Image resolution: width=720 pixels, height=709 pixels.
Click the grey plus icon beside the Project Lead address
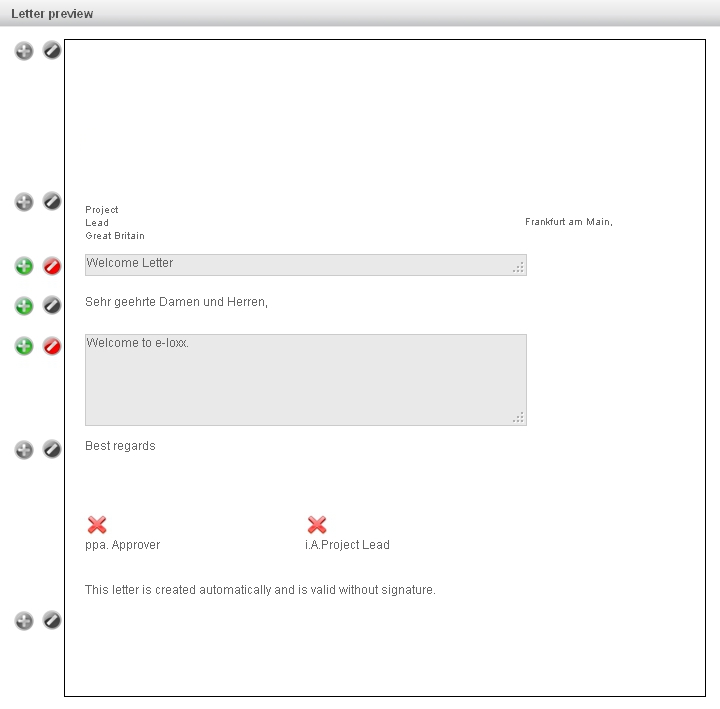(x=24, y=202)
